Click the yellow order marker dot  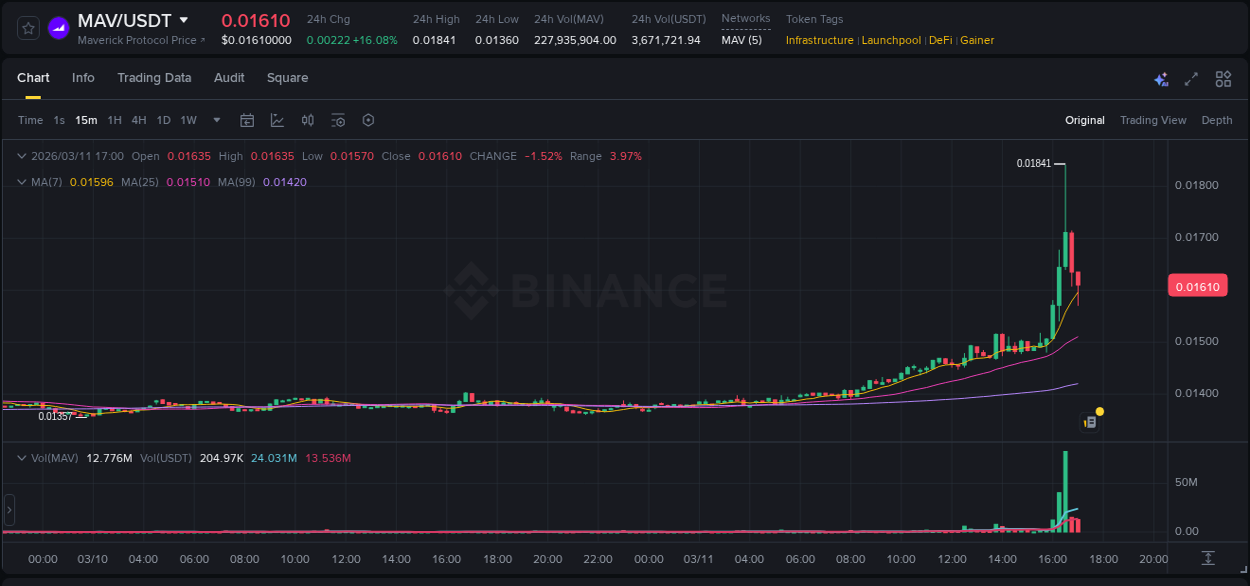click(x=1098, y=411)
